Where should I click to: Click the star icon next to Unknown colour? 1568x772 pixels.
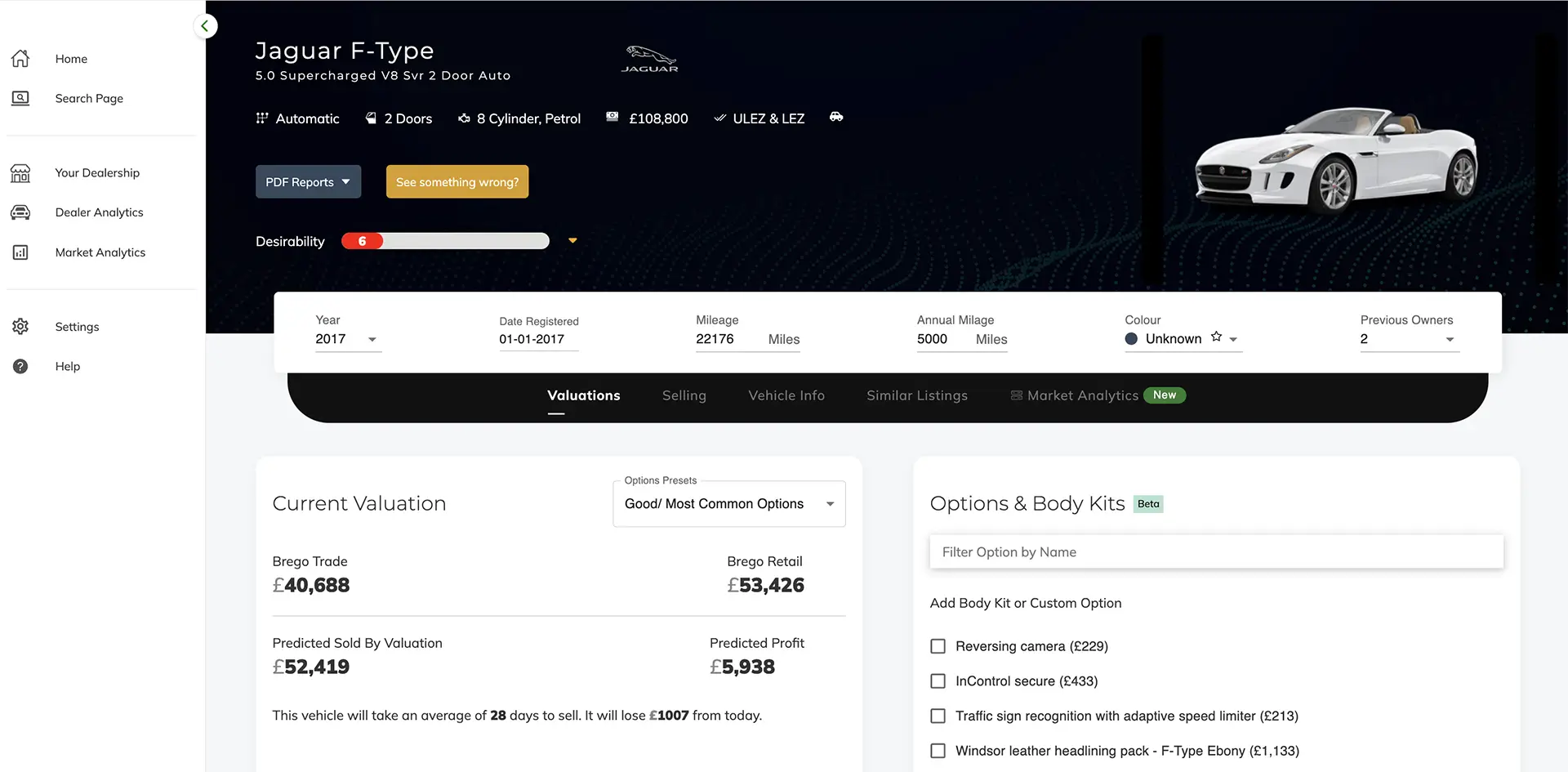tap(1216, 337)
